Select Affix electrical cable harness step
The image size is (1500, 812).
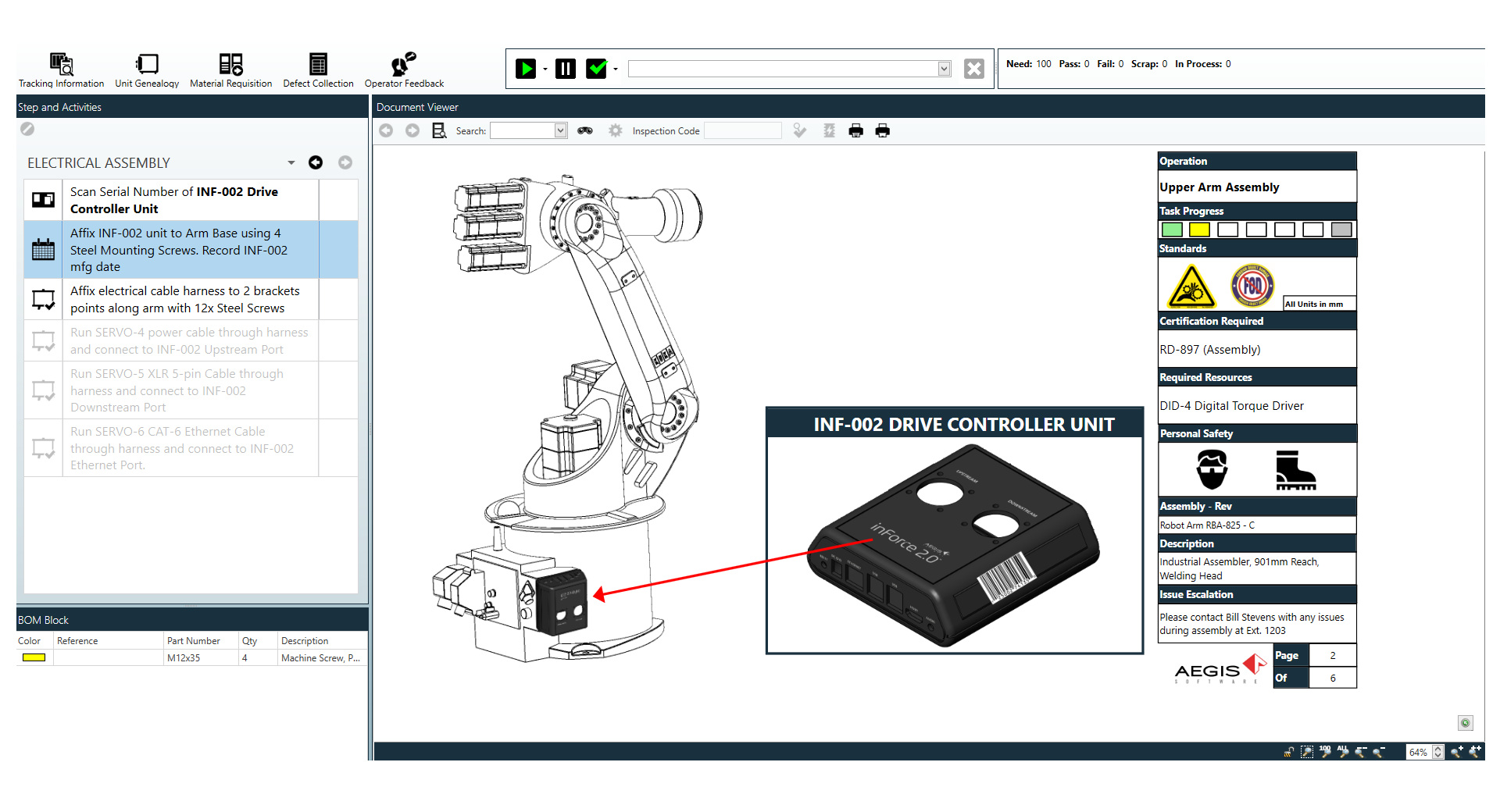click(x=191, y=299)
